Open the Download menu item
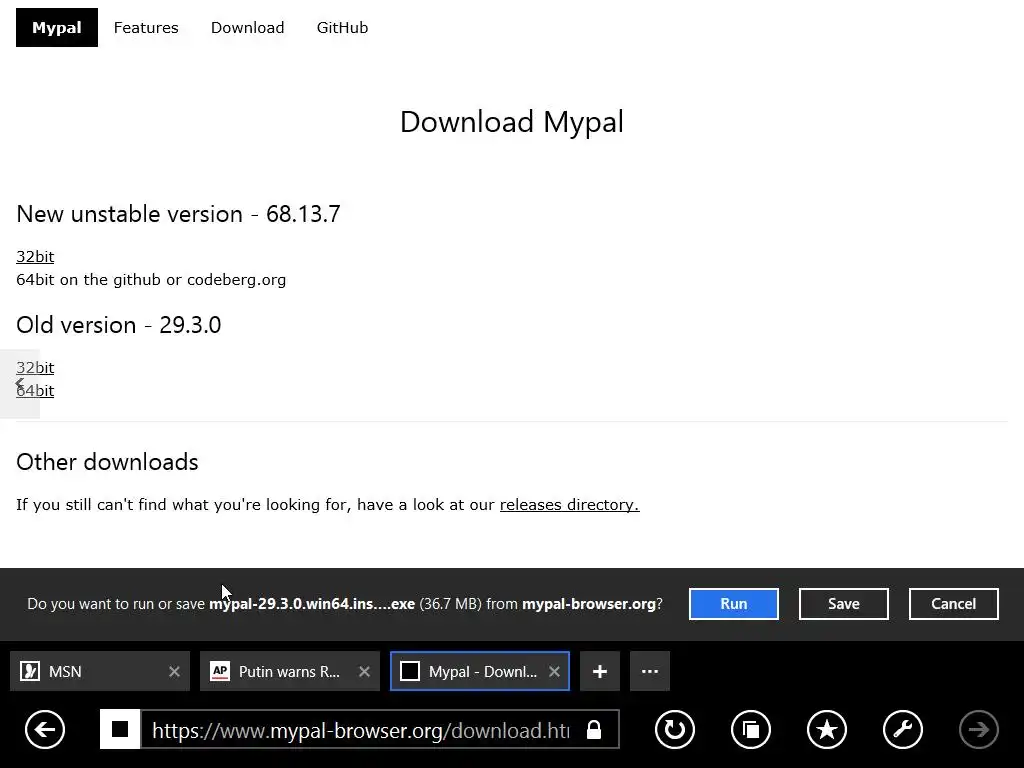 coord(248,27)
